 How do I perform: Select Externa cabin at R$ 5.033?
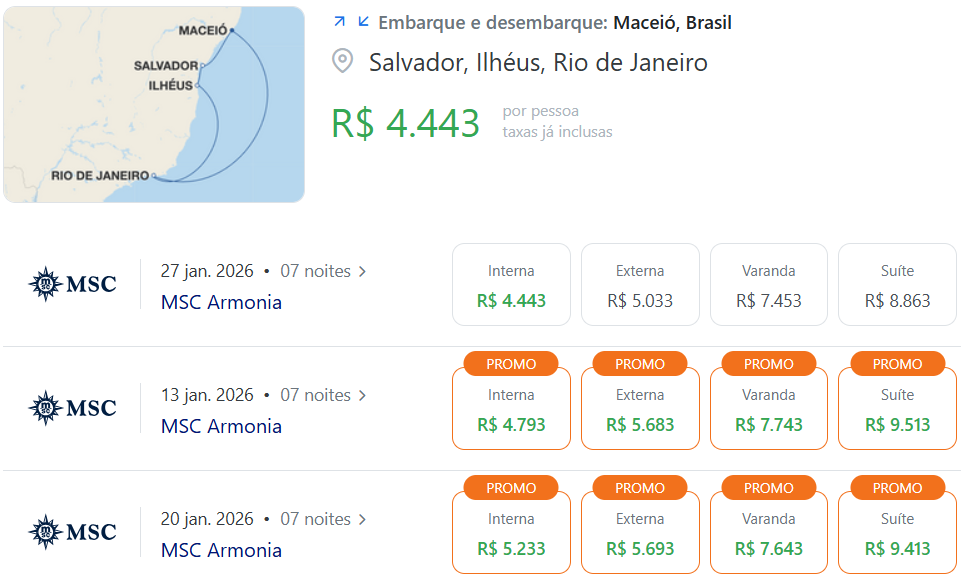(x=640, y=284)
